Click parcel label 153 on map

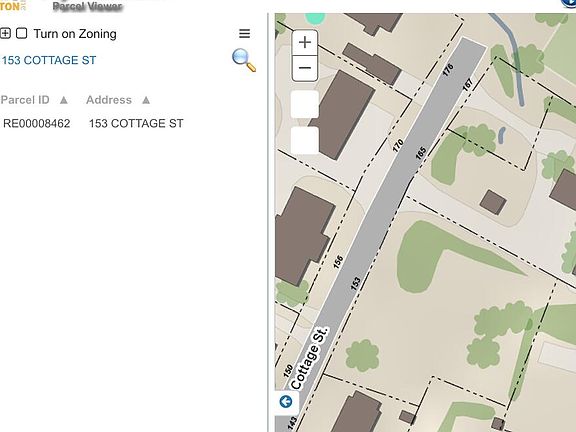coord(356,283)
